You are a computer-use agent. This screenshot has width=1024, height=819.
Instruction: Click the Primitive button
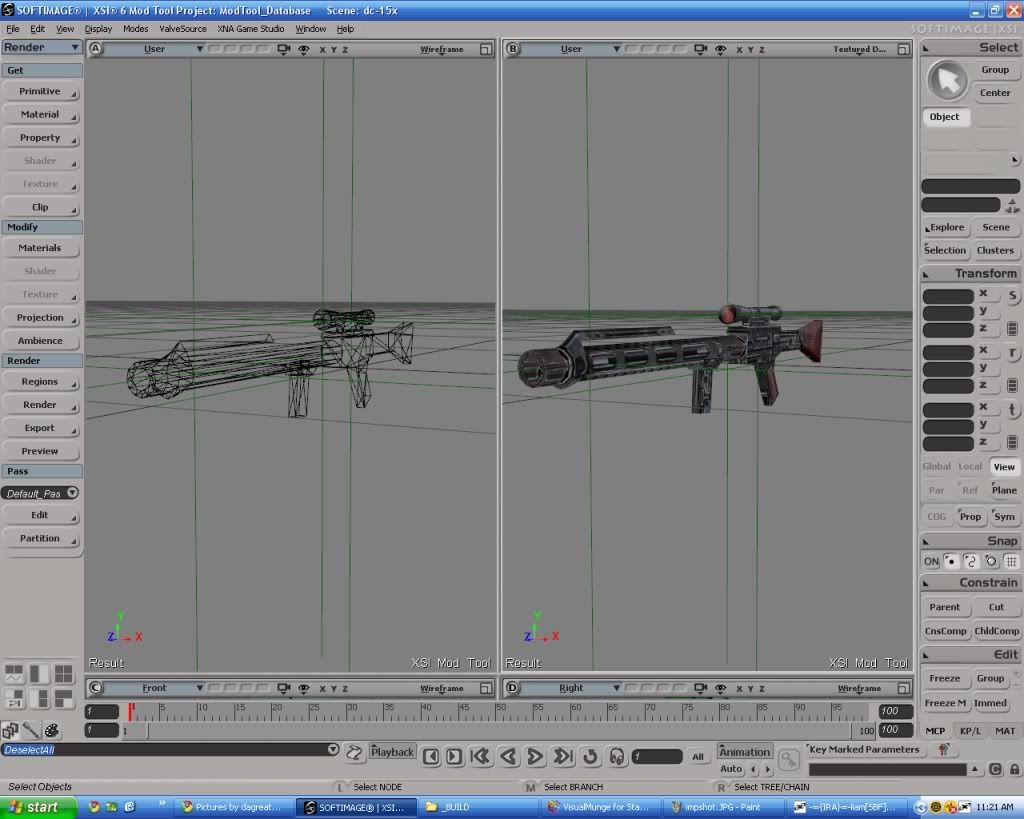(x=40, y=91)
